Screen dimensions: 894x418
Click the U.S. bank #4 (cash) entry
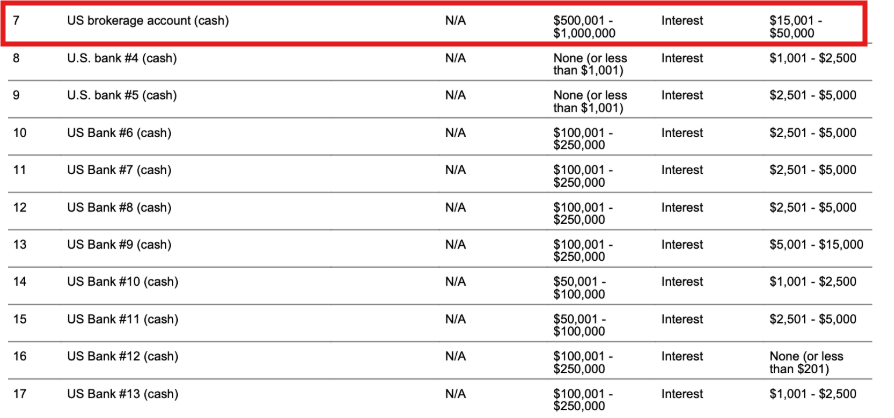pyautogui.click(x=121, y=58)
